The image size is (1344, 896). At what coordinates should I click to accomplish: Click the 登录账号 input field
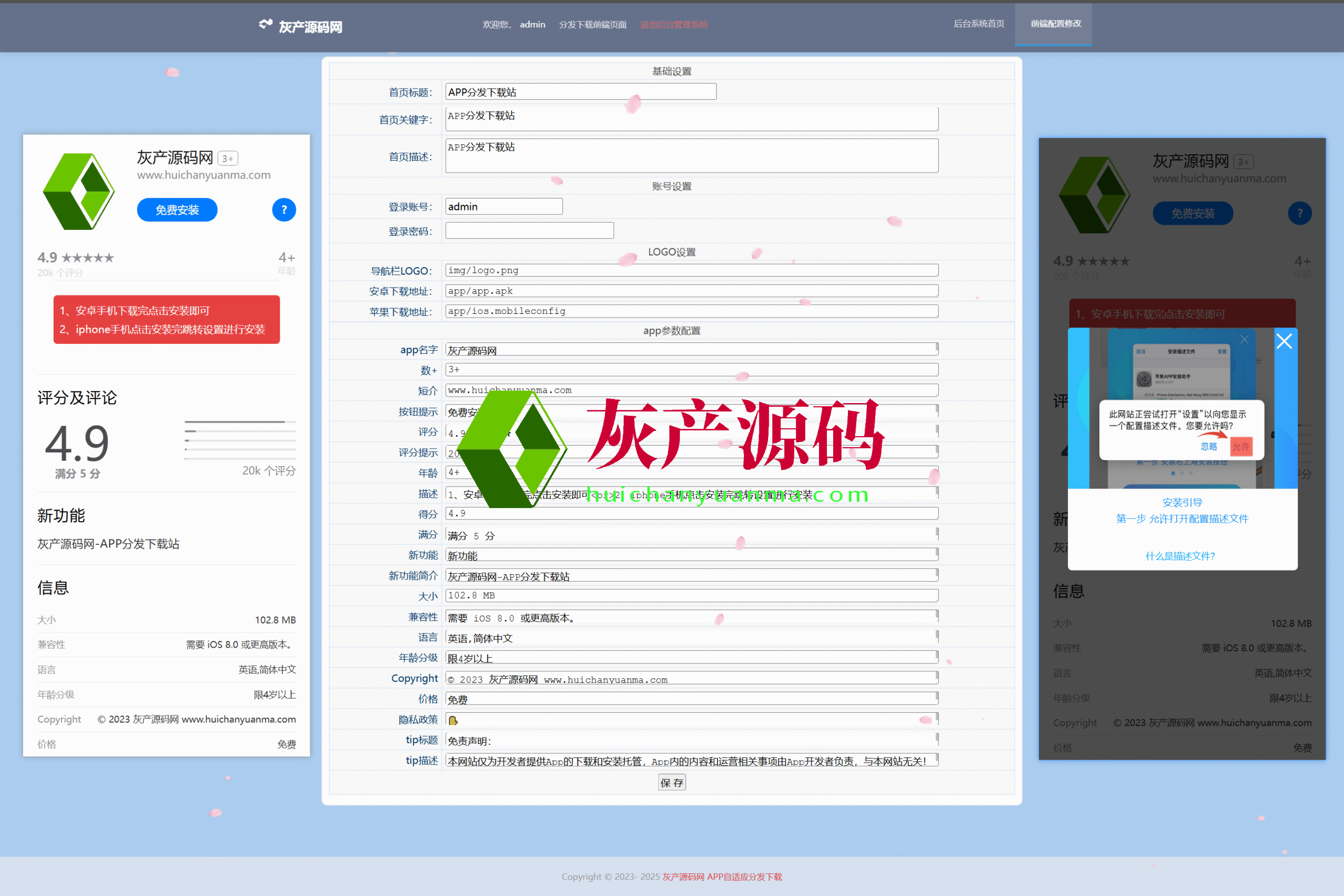tap(504, 206)
